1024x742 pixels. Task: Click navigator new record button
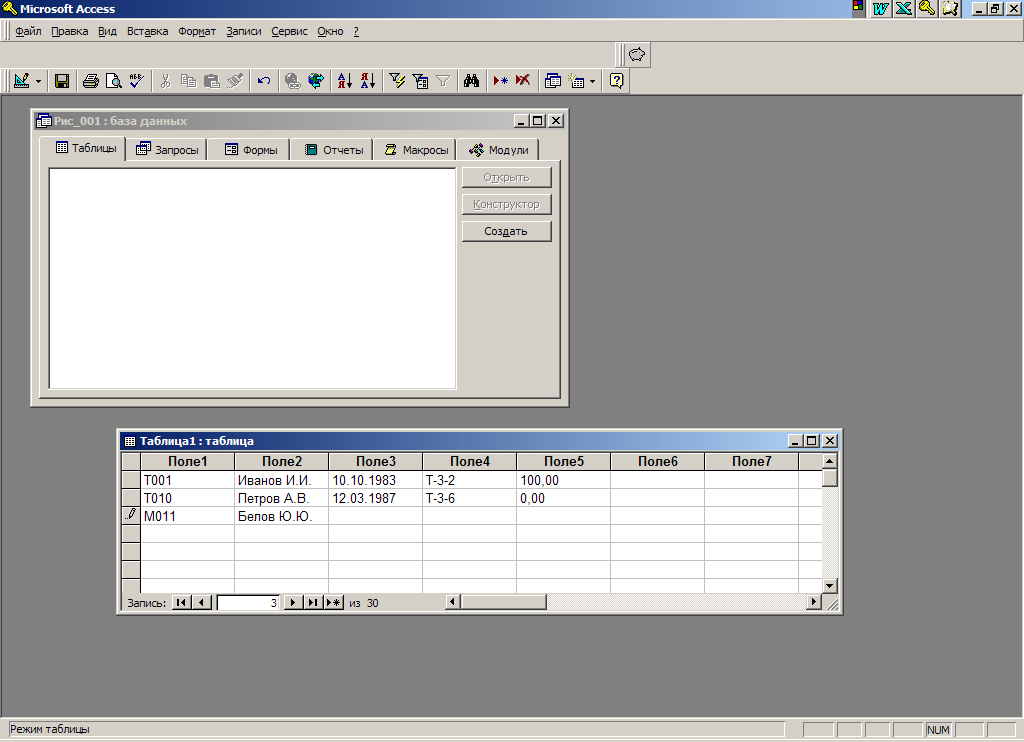334,602
